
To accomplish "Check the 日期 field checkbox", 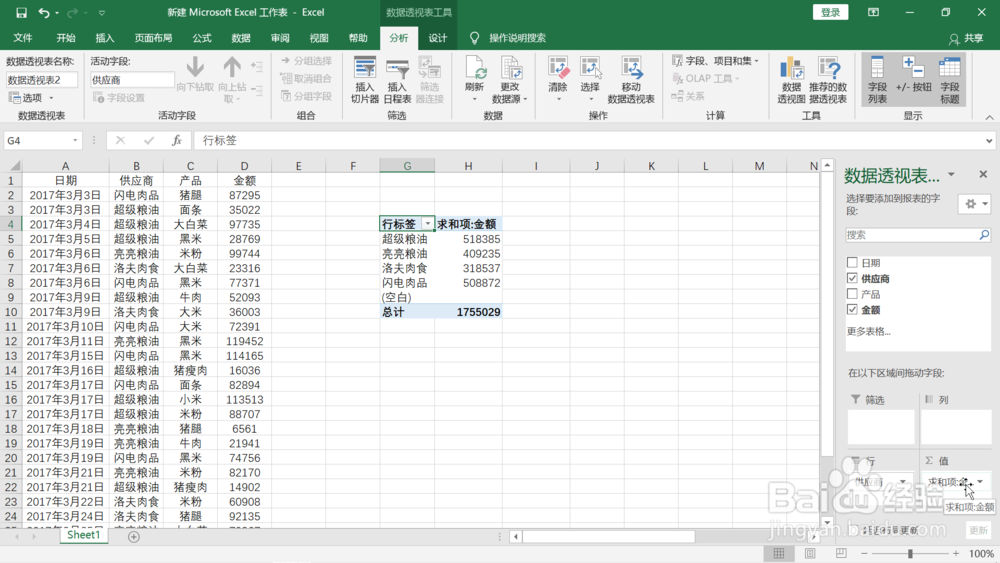I will tap(852, 262).
